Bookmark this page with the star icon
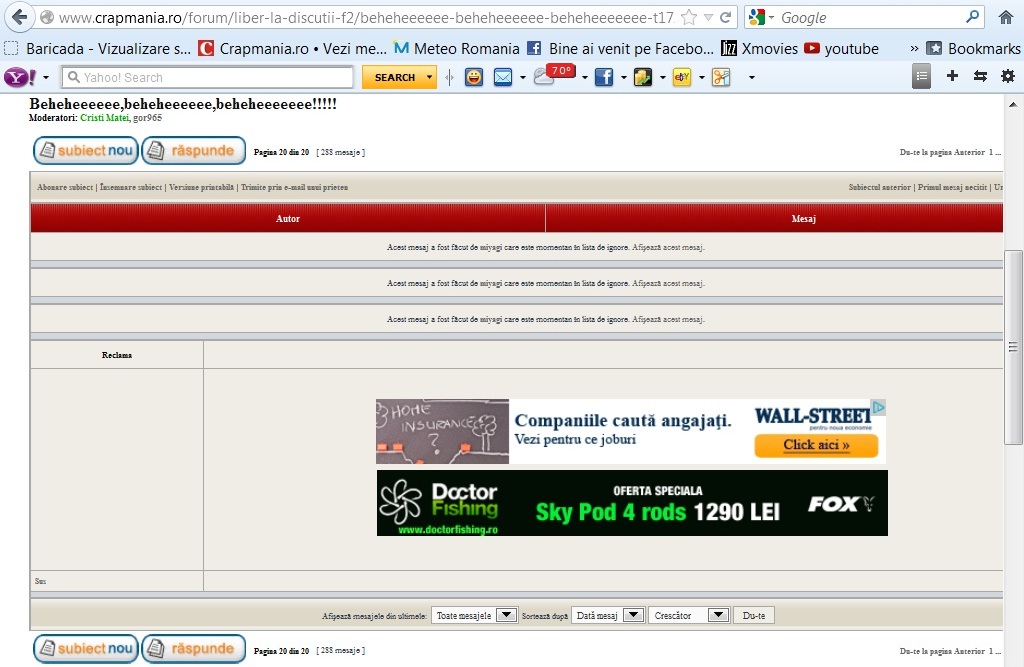Image resolution: width=1024 pixels, height=667 pixels. [688, 18]
